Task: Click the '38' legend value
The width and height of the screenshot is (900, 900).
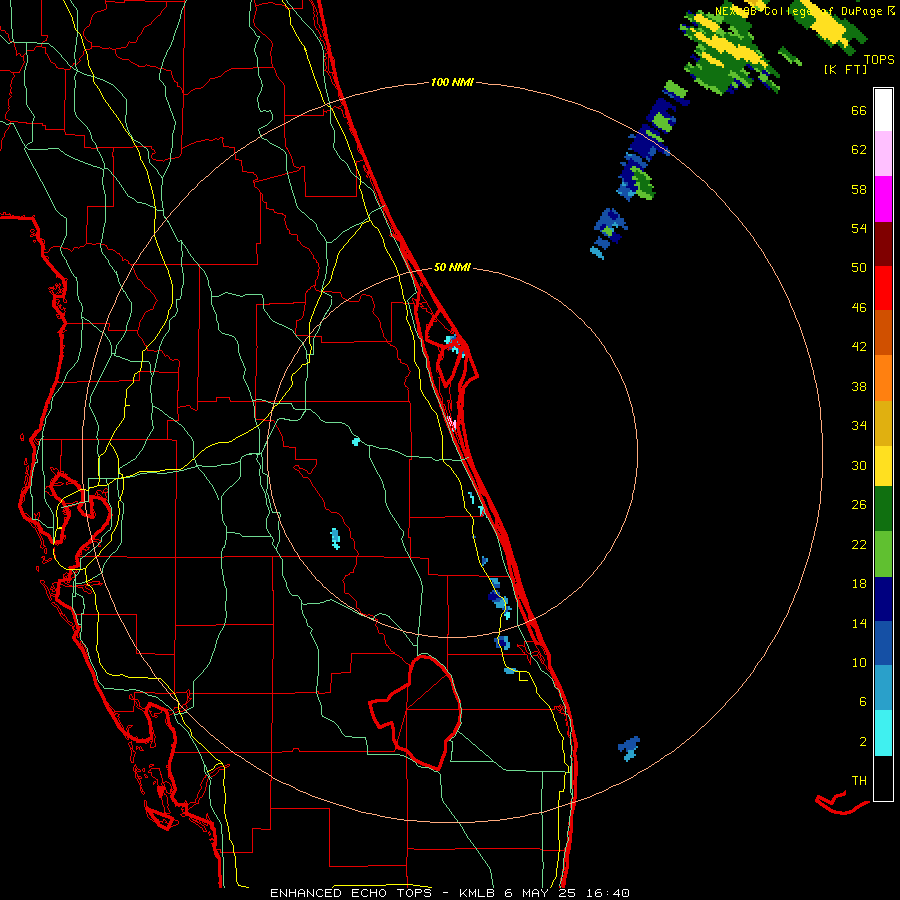Action: pyautogui.click(x=859, y=387)
